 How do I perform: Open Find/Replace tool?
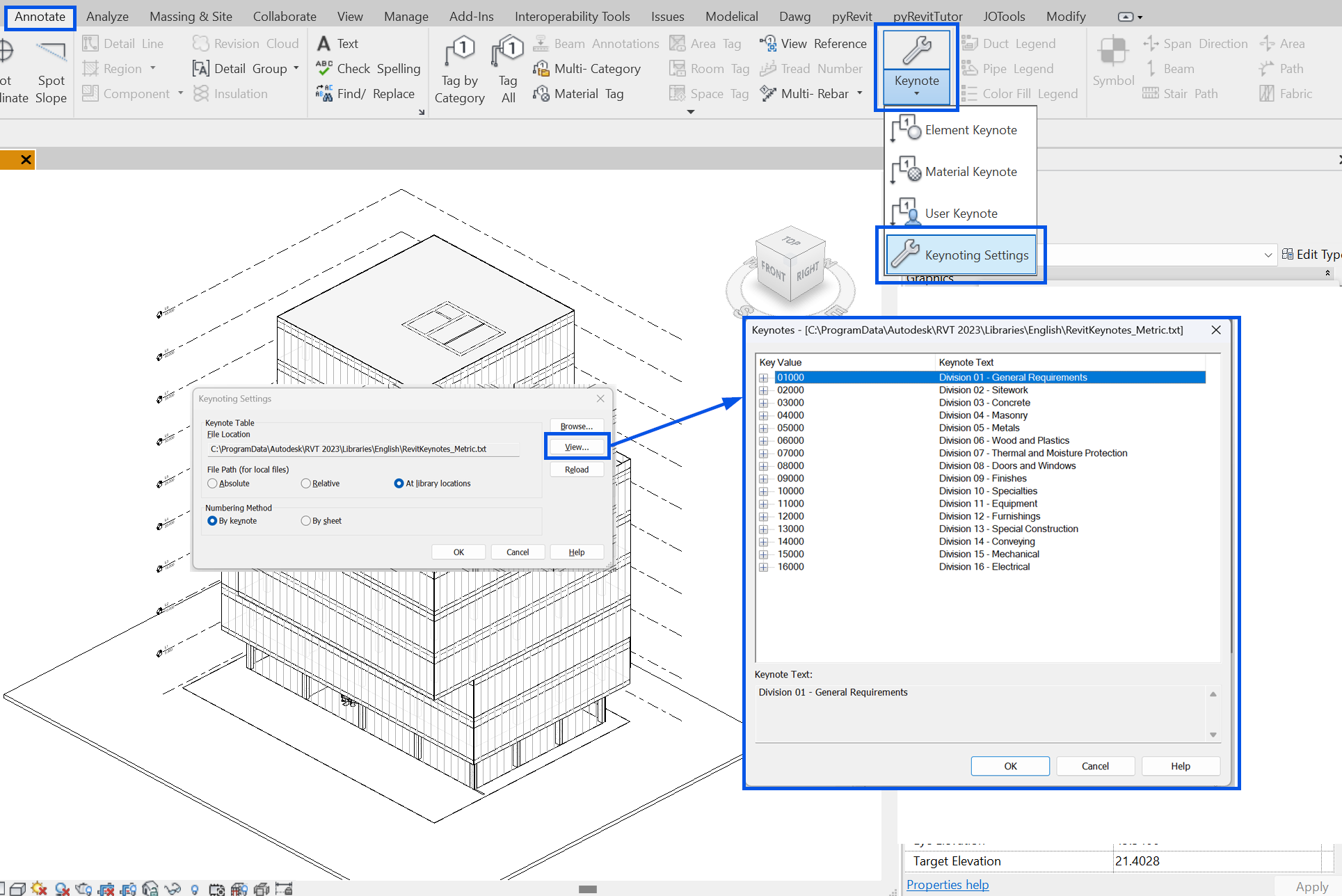[x=365, y=93]
